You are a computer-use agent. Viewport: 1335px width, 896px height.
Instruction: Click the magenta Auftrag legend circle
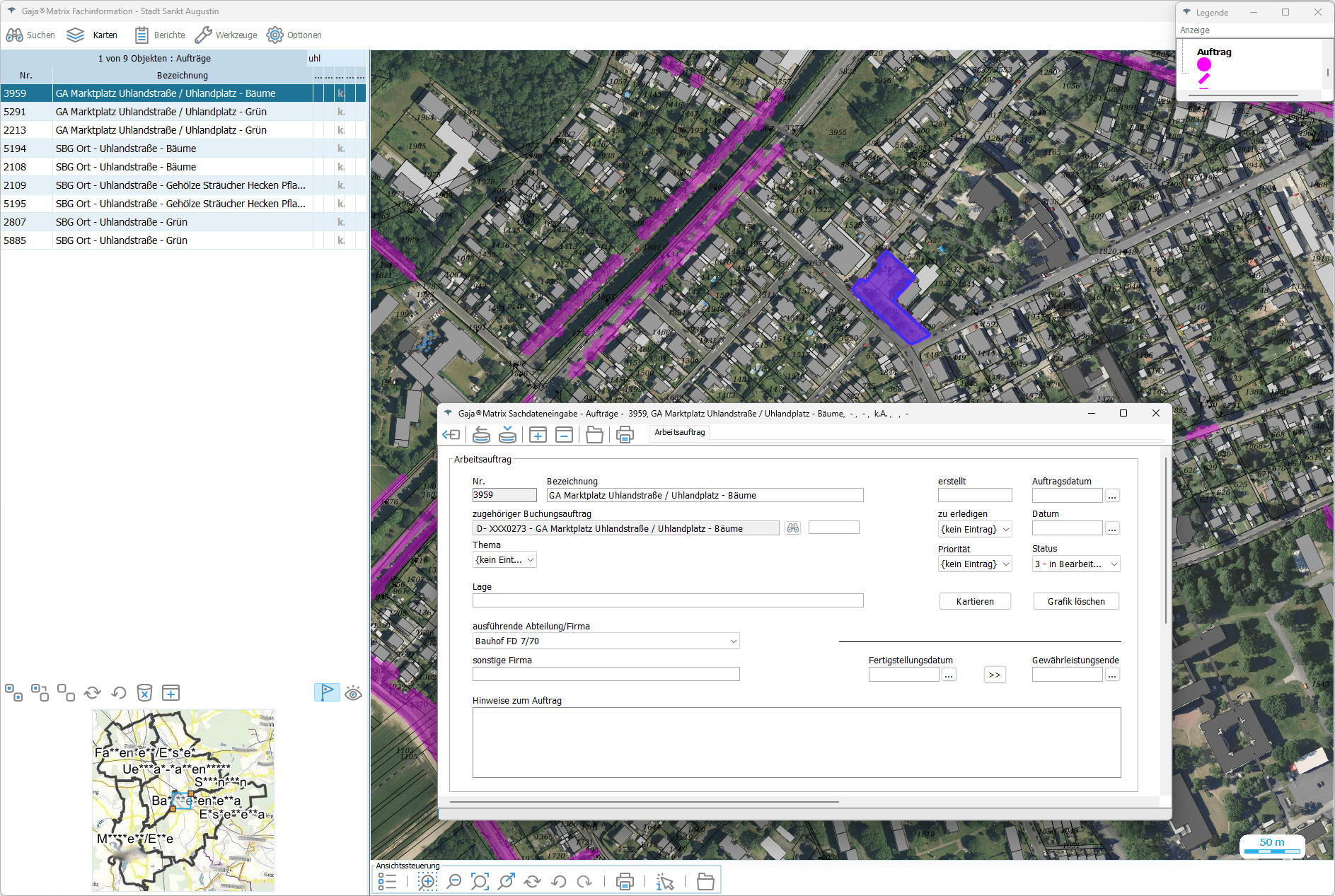coord(1204,65)
